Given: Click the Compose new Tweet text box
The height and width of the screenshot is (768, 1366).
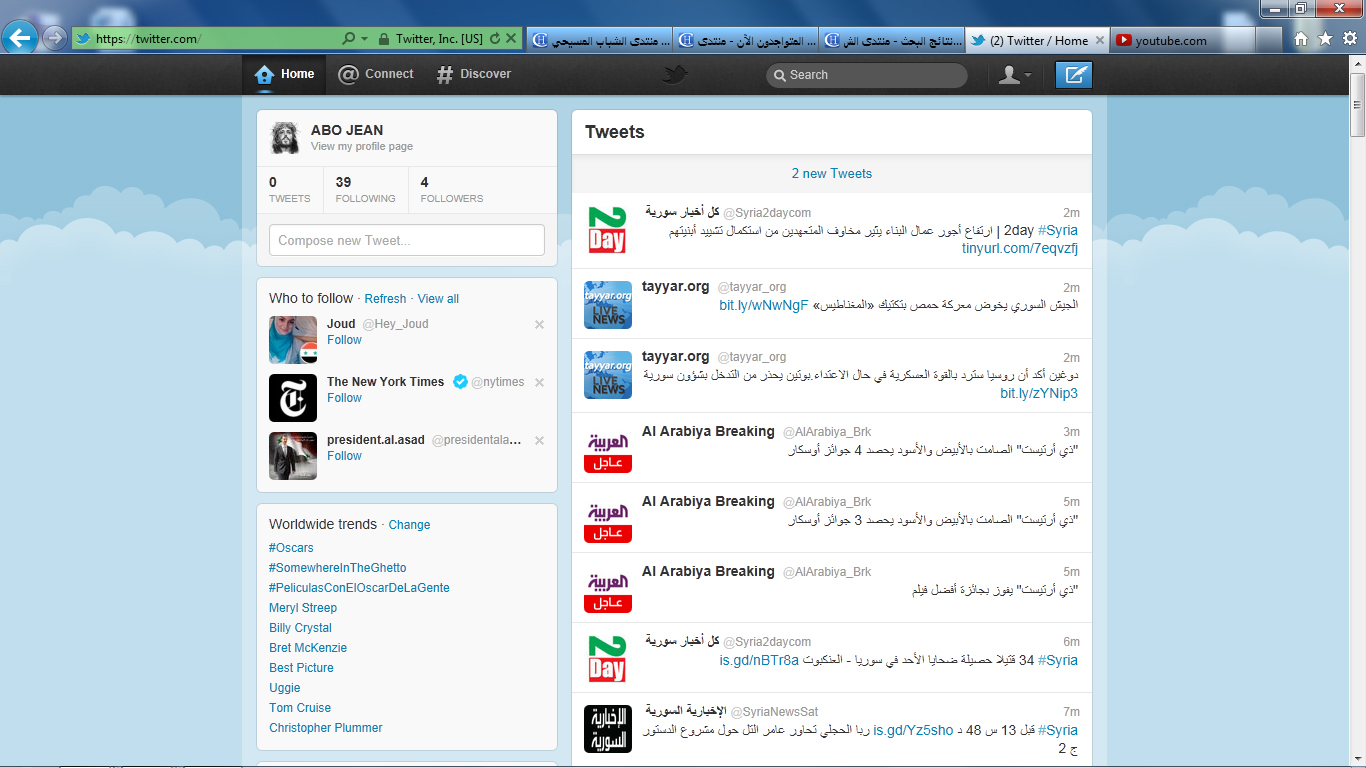Looking at the screenshot, I should point(406,240).
